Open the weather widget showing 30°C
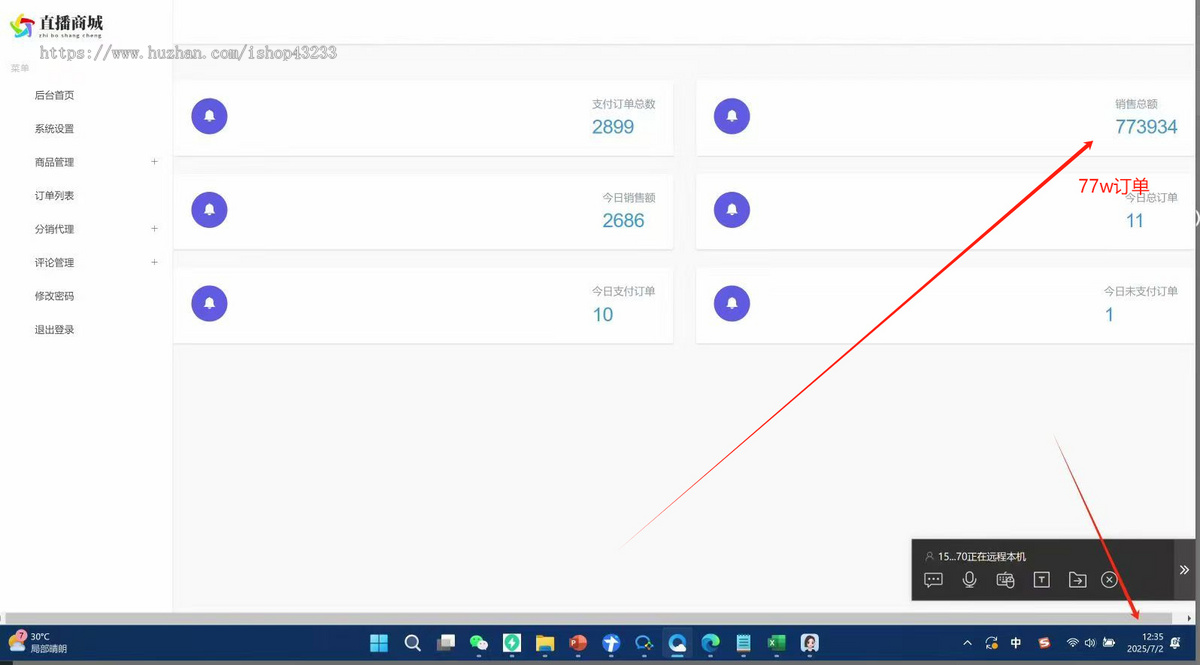This screenshot has height=665, width=1200. click(37, 642)
